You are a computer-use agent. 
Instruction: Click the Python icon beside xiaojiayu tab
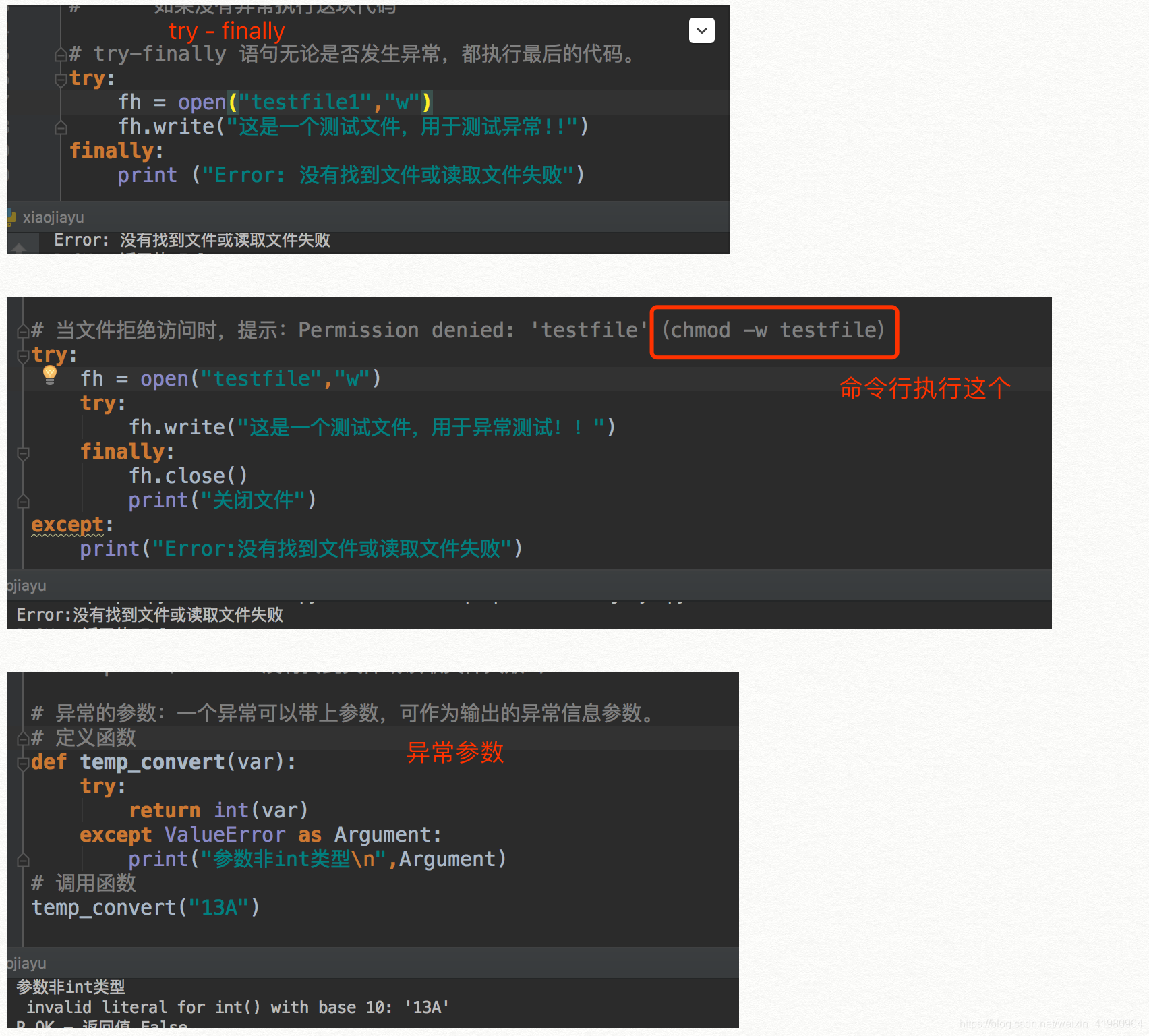(x=11, y=217)
